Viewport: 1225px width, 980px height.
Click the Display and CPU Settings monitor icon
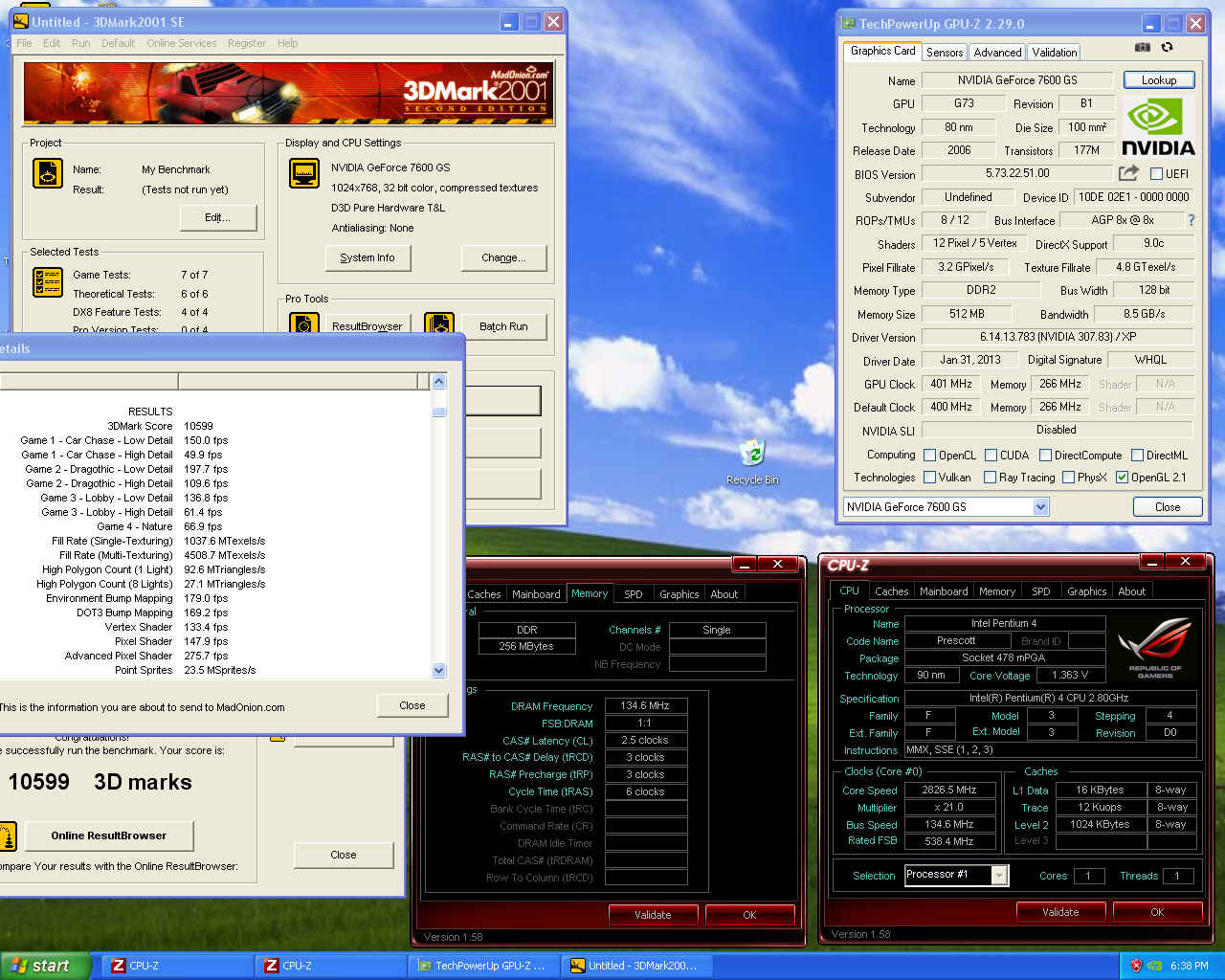tap(304, 173)
